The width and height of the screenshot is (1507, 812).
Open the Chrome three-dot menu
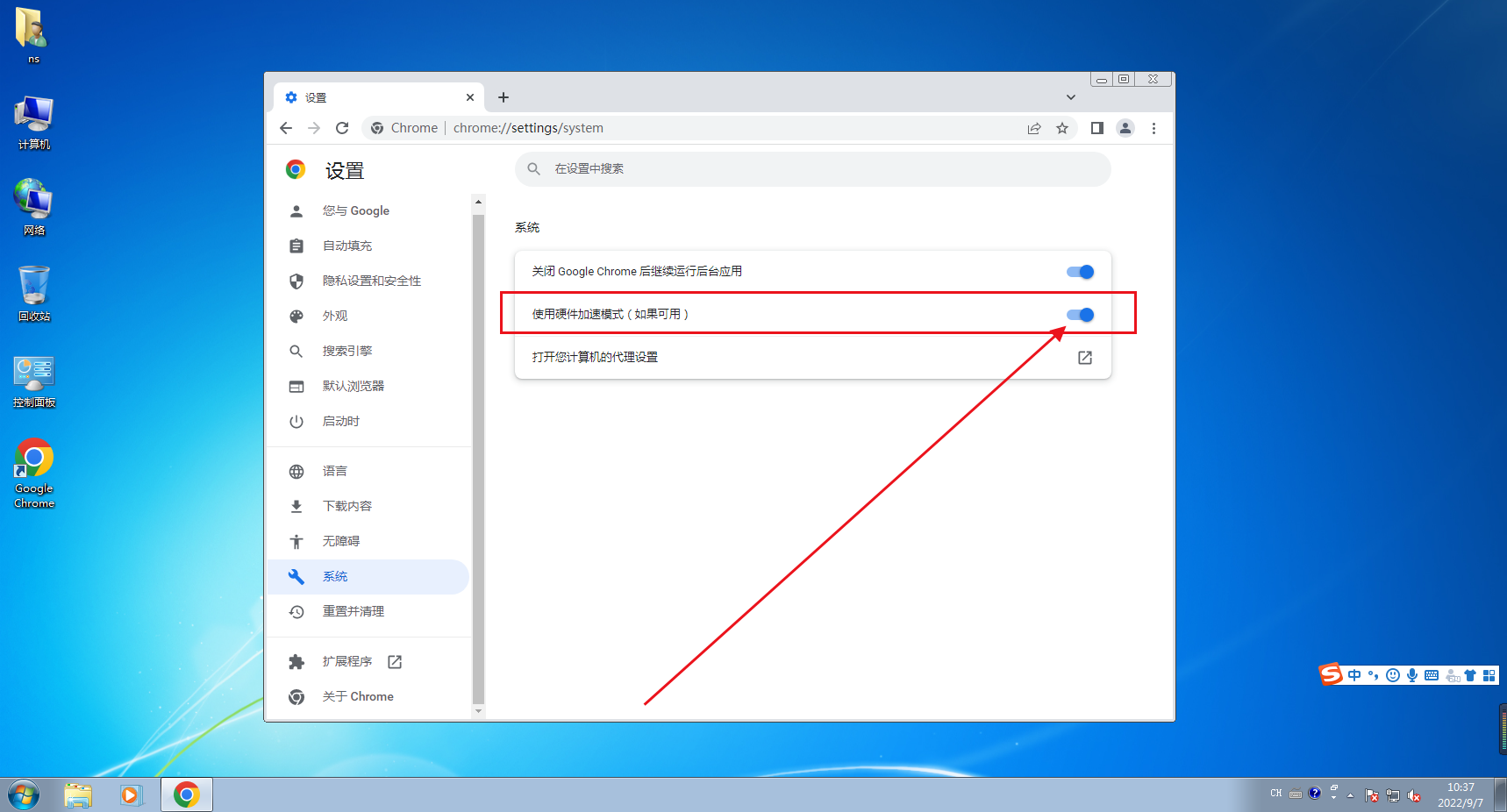point(1153,128)
